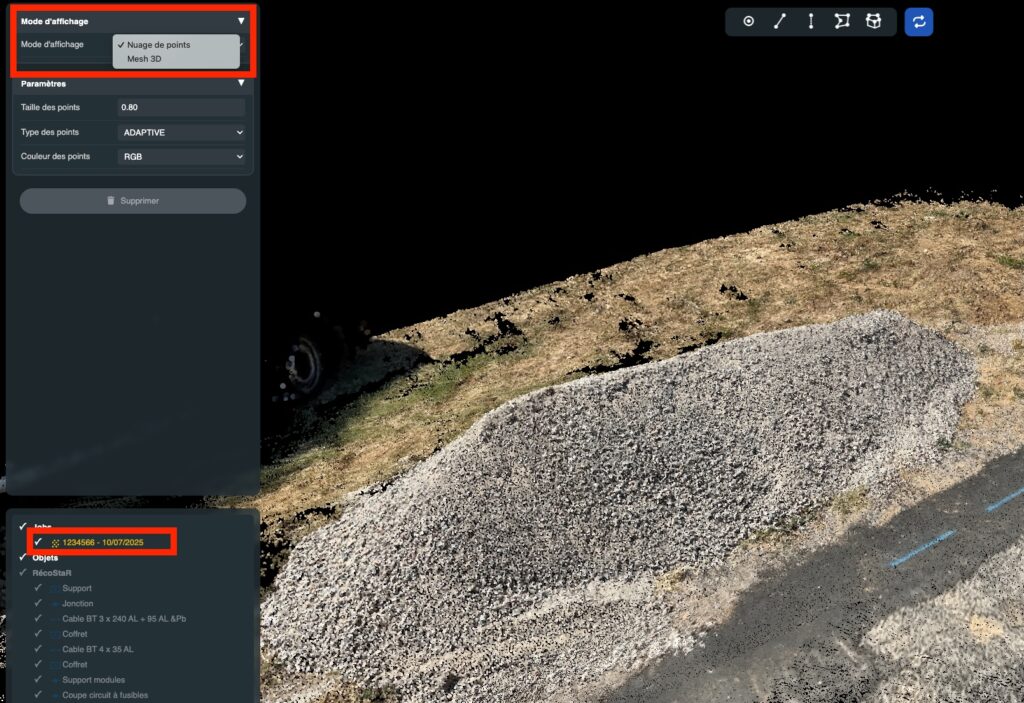Image resolution: width=1024 pixels, height=703 pixels.
Task: Open the Couleur des points dropdown
Action: click(181, 156)
